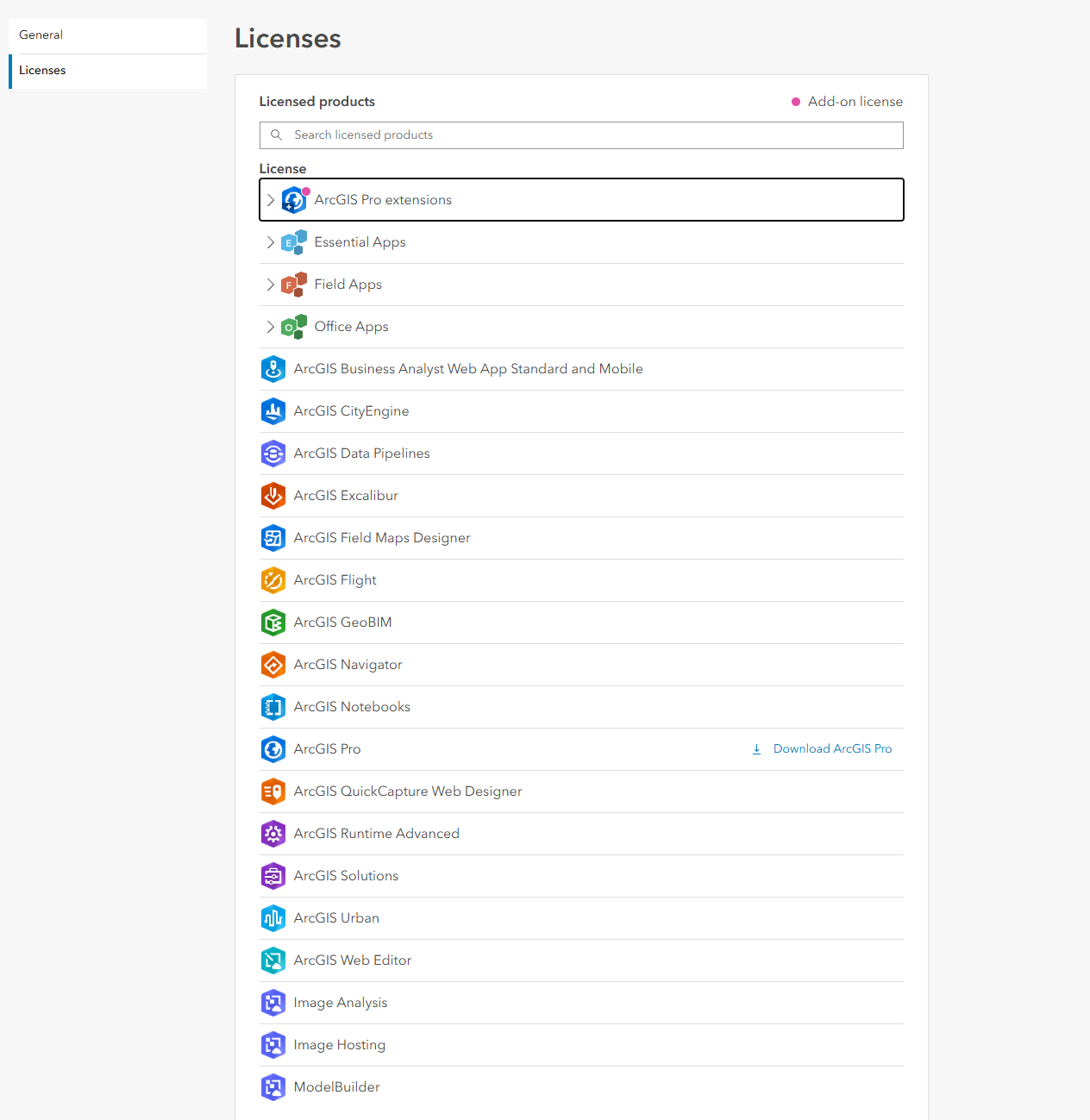Click the ArcGIS Data Pipelines icon
This screenshot has height=1120, width=1090.
pos(273,454)
